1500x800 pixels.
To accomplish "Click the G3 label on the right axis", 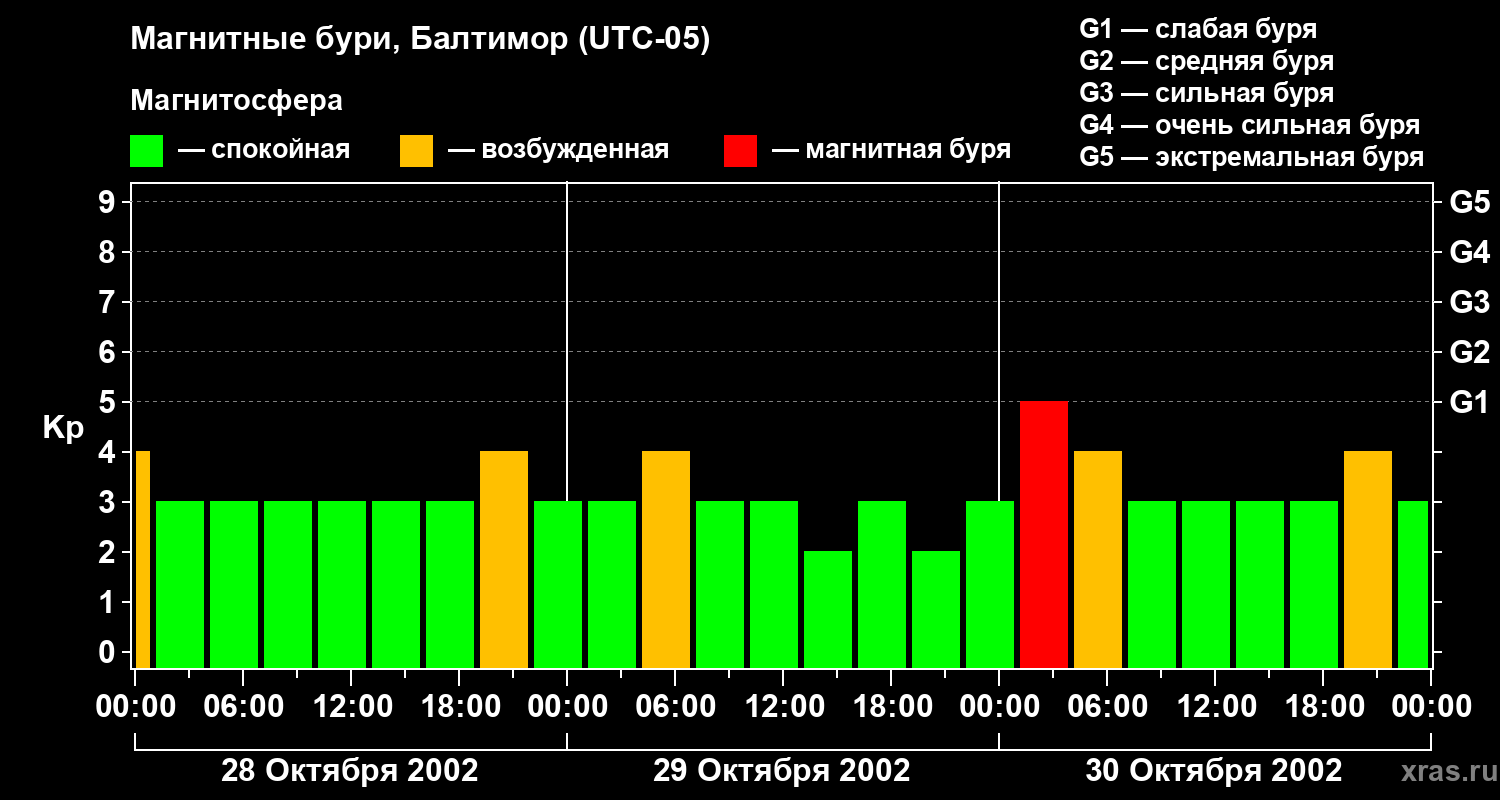I will pos(1469,302).
